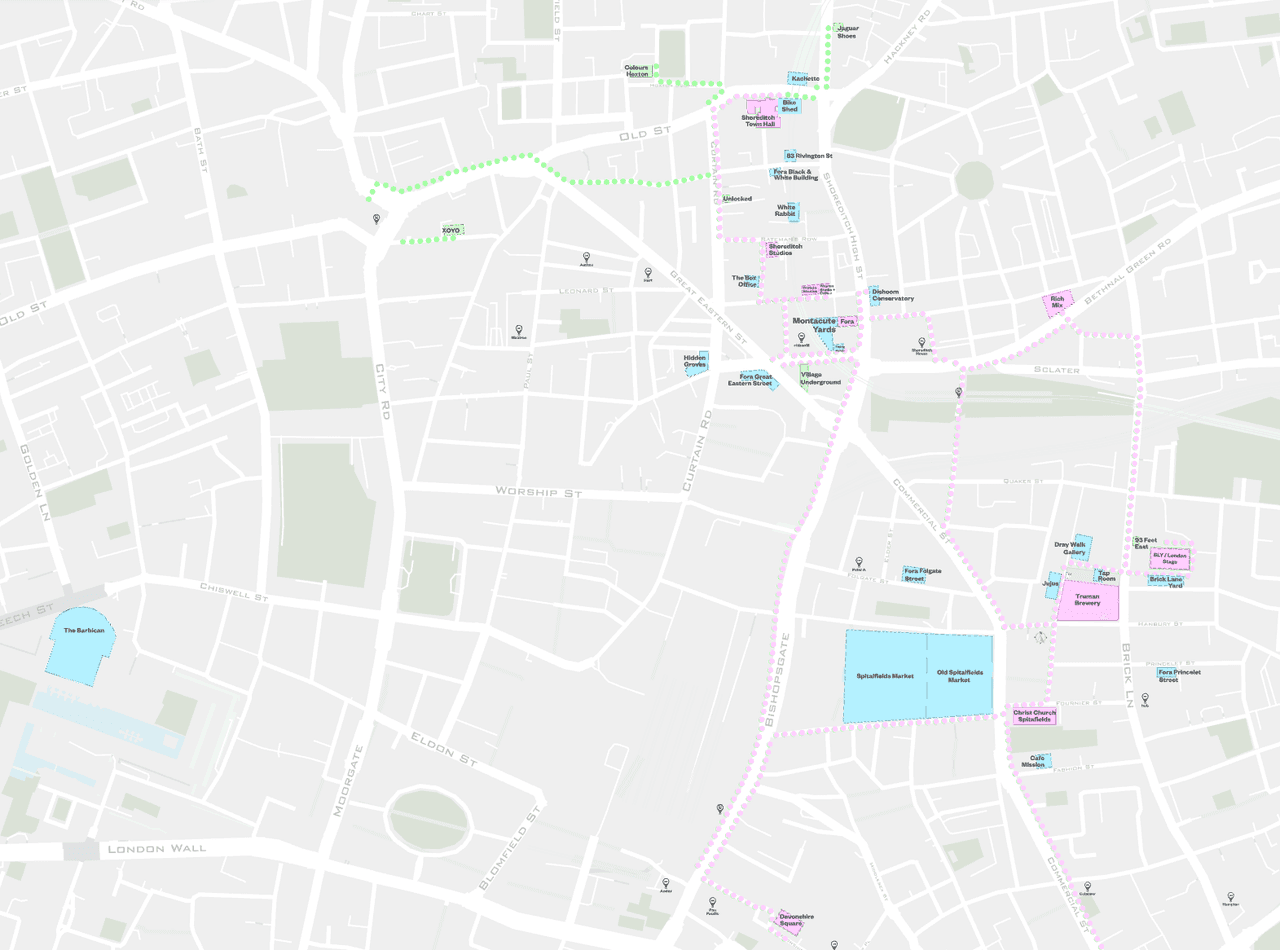Click pin at City Rd and Old St junction
This screenshot has width=1280, height=950.
tap(377, 219)
